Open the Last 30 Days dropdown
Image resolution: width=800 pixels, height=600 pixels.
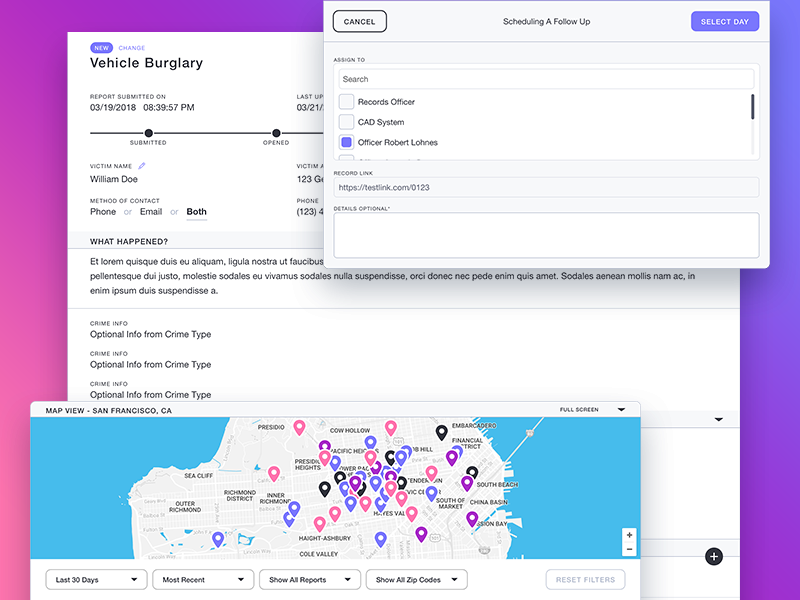click(96, 579)
